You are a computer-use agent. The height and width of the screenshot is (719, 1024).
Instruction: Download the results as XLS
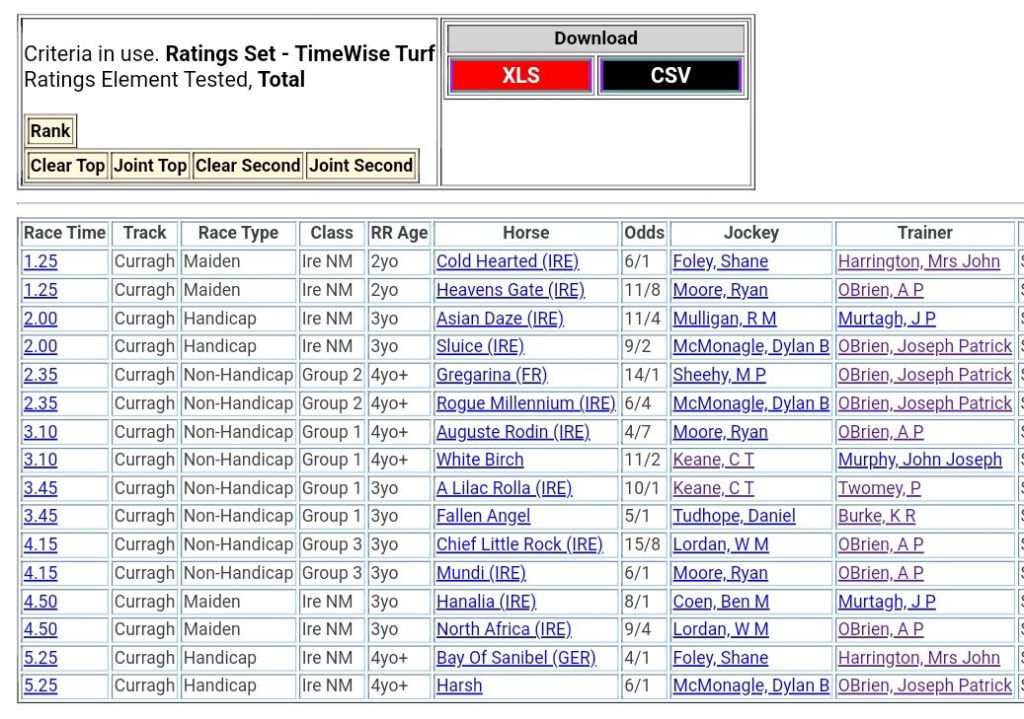tap(520, 76)
